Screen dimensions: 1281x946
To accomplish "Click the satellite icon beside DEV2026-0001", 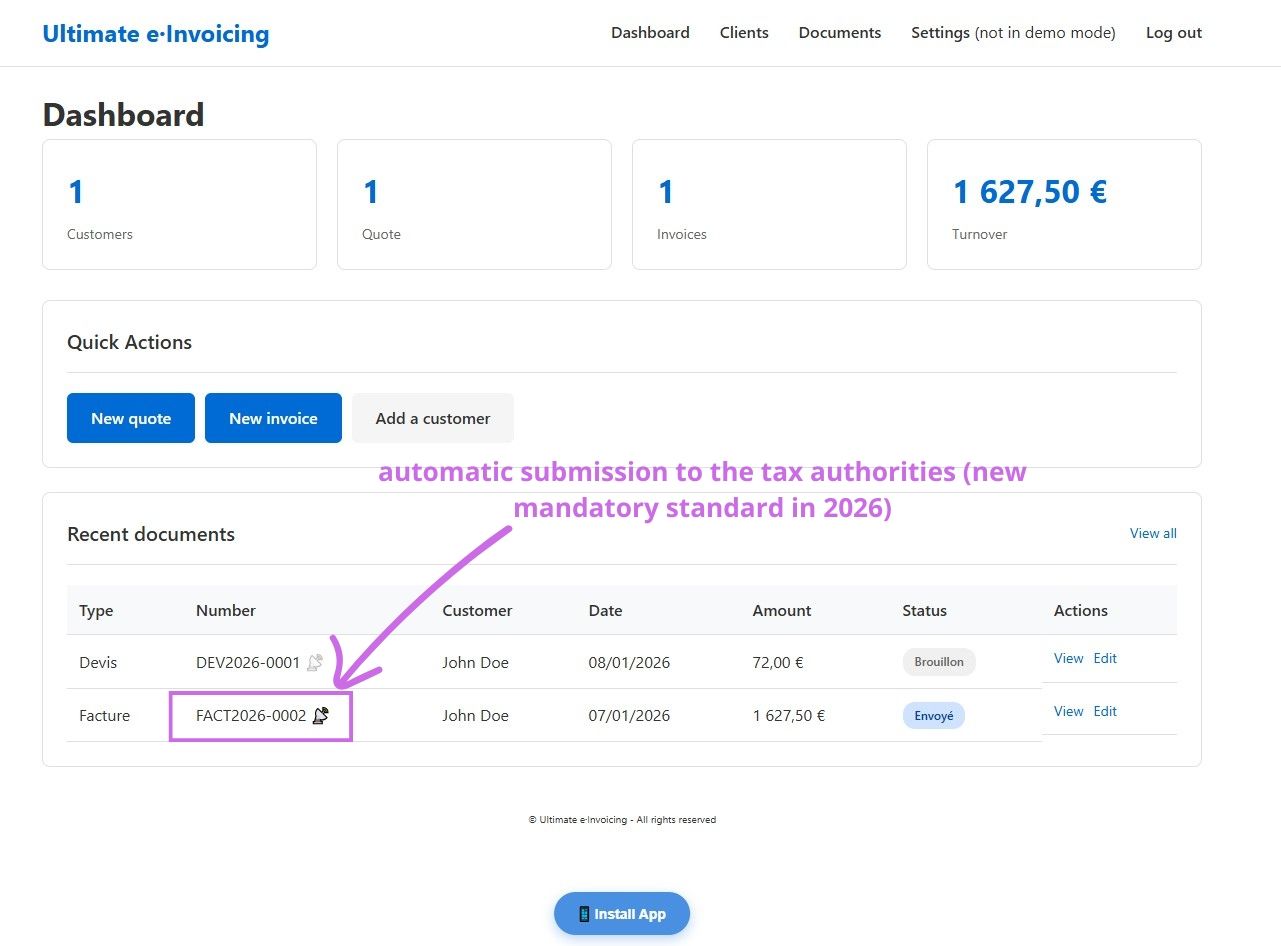I will click(x=315, y=662).
